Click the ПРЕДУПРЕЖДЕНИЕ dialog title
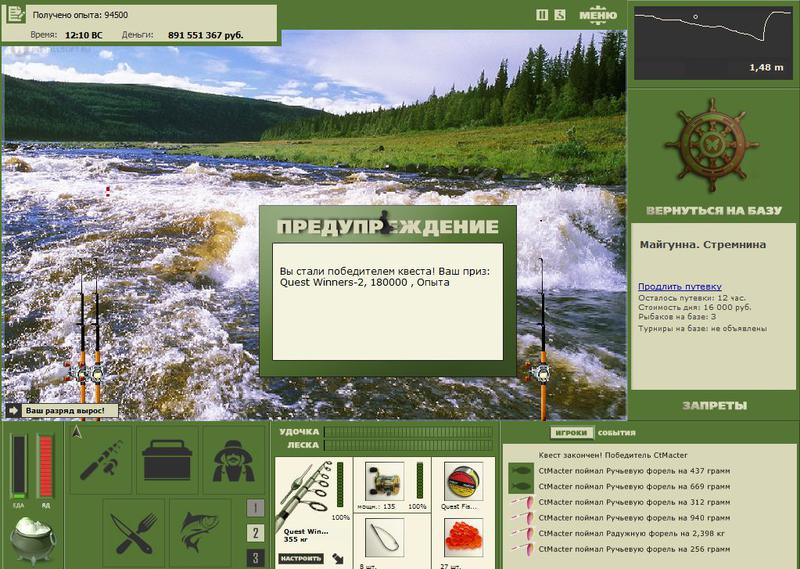Image resolution: width=800 pixels, height=569 pixels. tap(388, 226)
